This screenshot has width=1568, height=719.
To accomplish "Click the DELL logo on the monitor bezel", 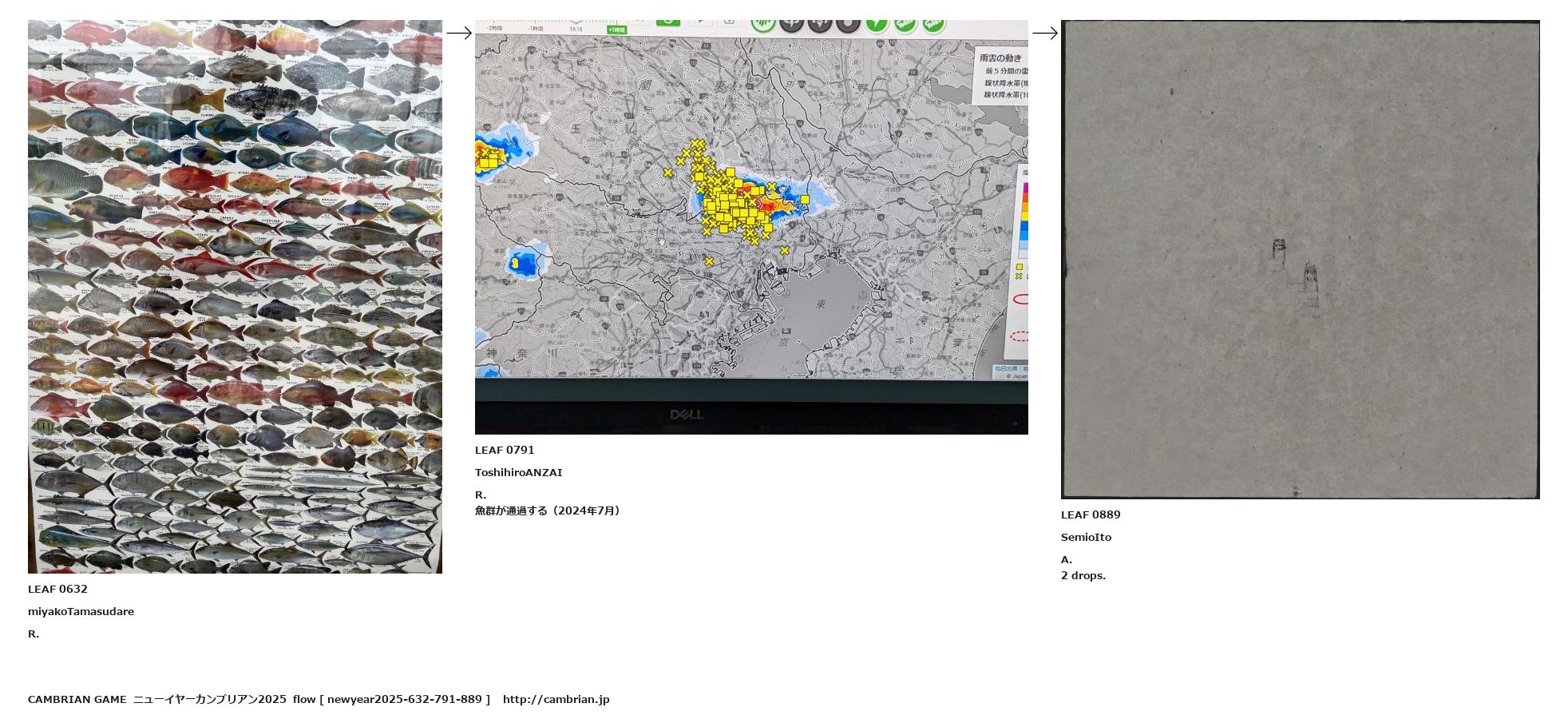I will pos(686,415).
